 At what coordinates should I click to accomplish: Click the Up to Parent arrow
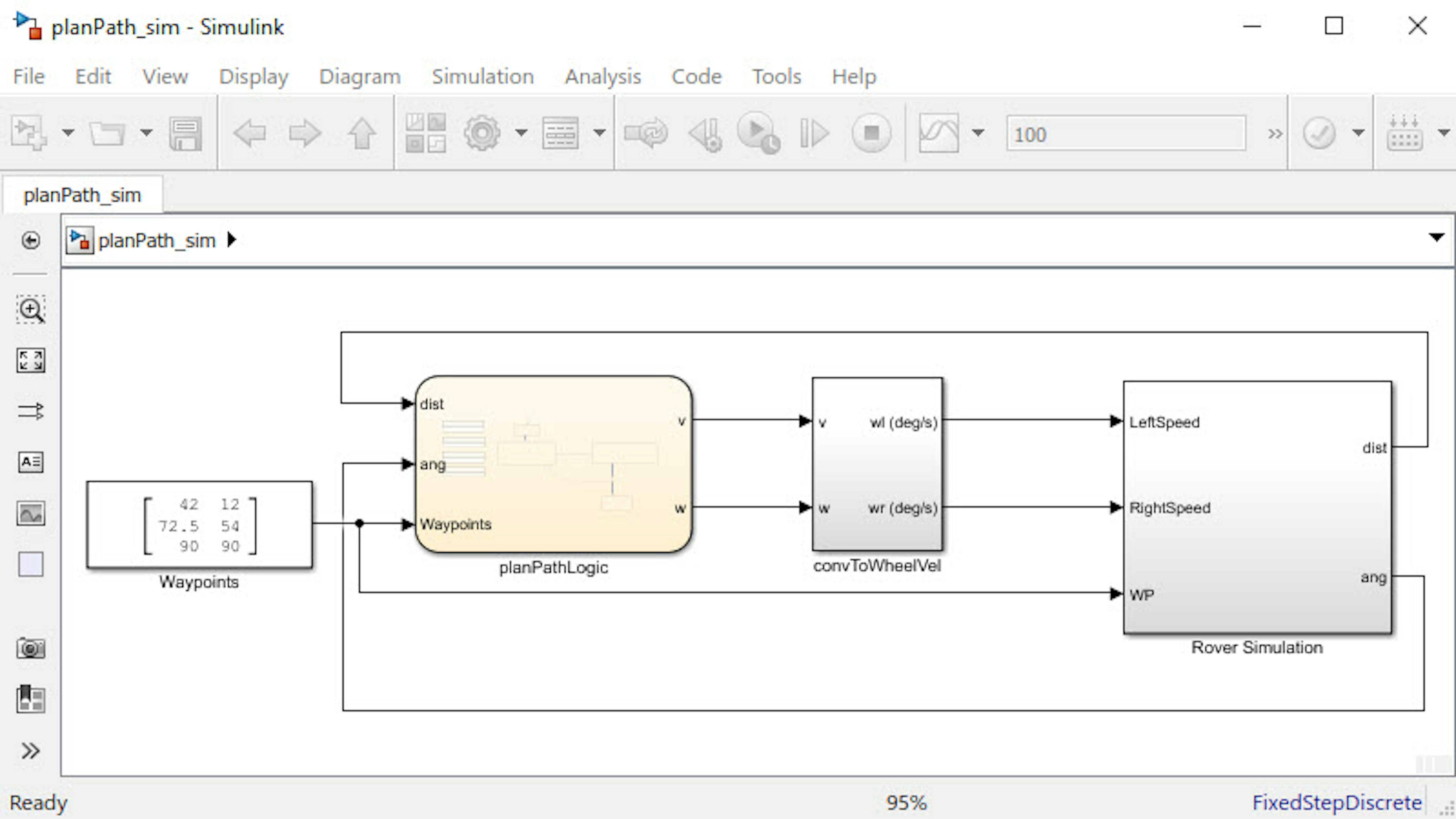click(362, 133)
